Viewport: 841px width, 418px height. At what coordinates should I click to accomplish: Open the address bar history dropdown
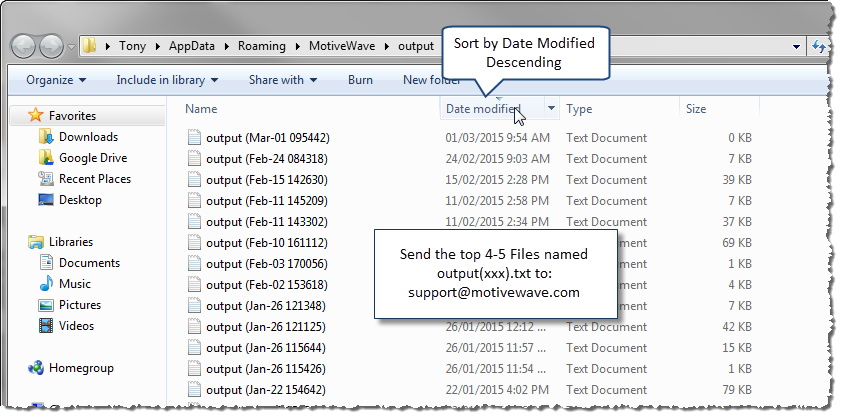796,47
